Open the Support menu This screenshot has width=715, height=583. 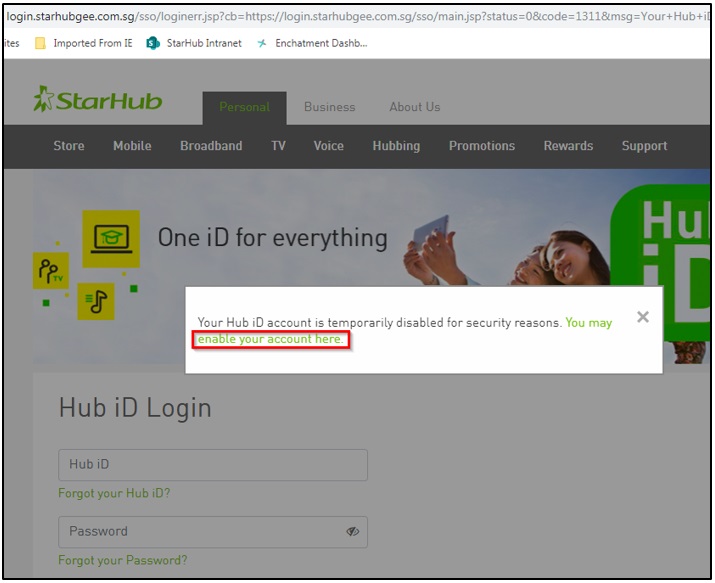pos(644,146)
